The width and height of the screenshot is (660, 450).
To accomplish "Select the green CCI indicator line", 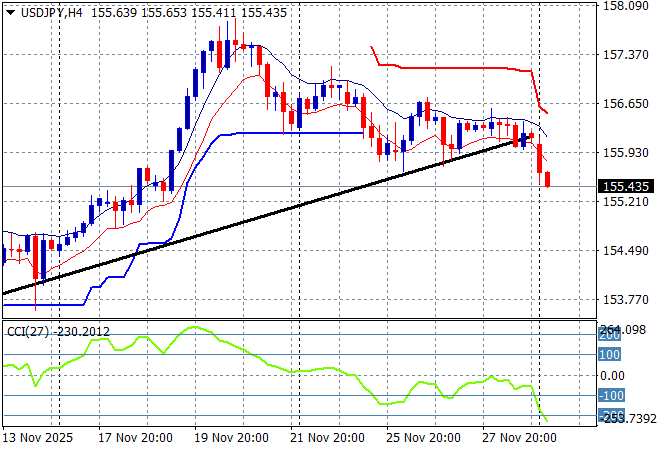I will click(x=275, y=366).
